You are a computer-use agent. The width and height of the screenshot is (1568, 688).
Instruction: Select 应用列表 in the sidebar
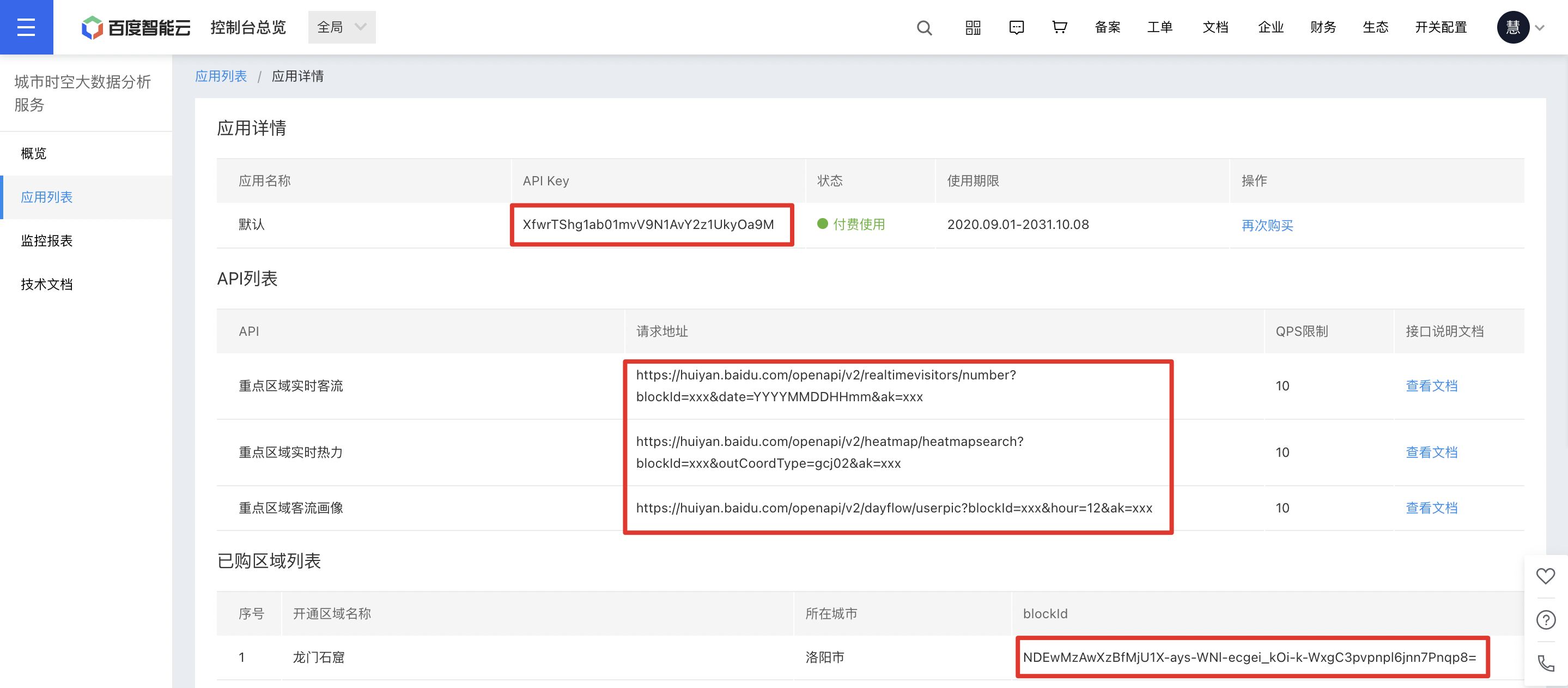tap(86, 197)
